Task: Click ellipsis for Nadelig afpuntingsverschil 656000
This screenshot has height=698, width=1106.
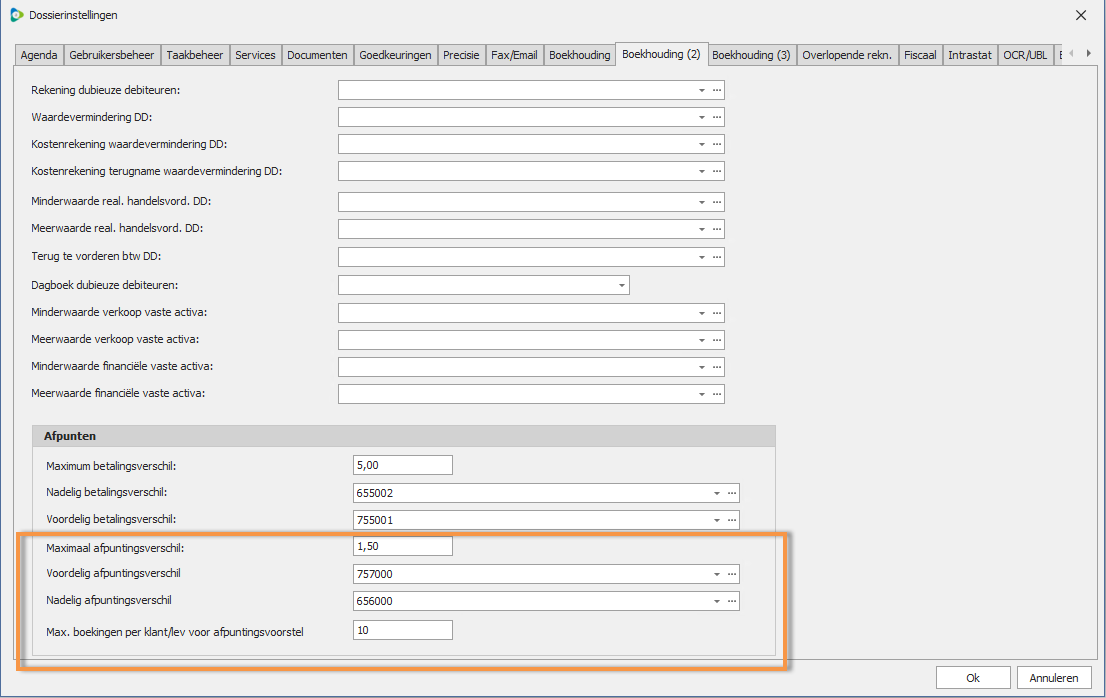Action: coord(732,601)
